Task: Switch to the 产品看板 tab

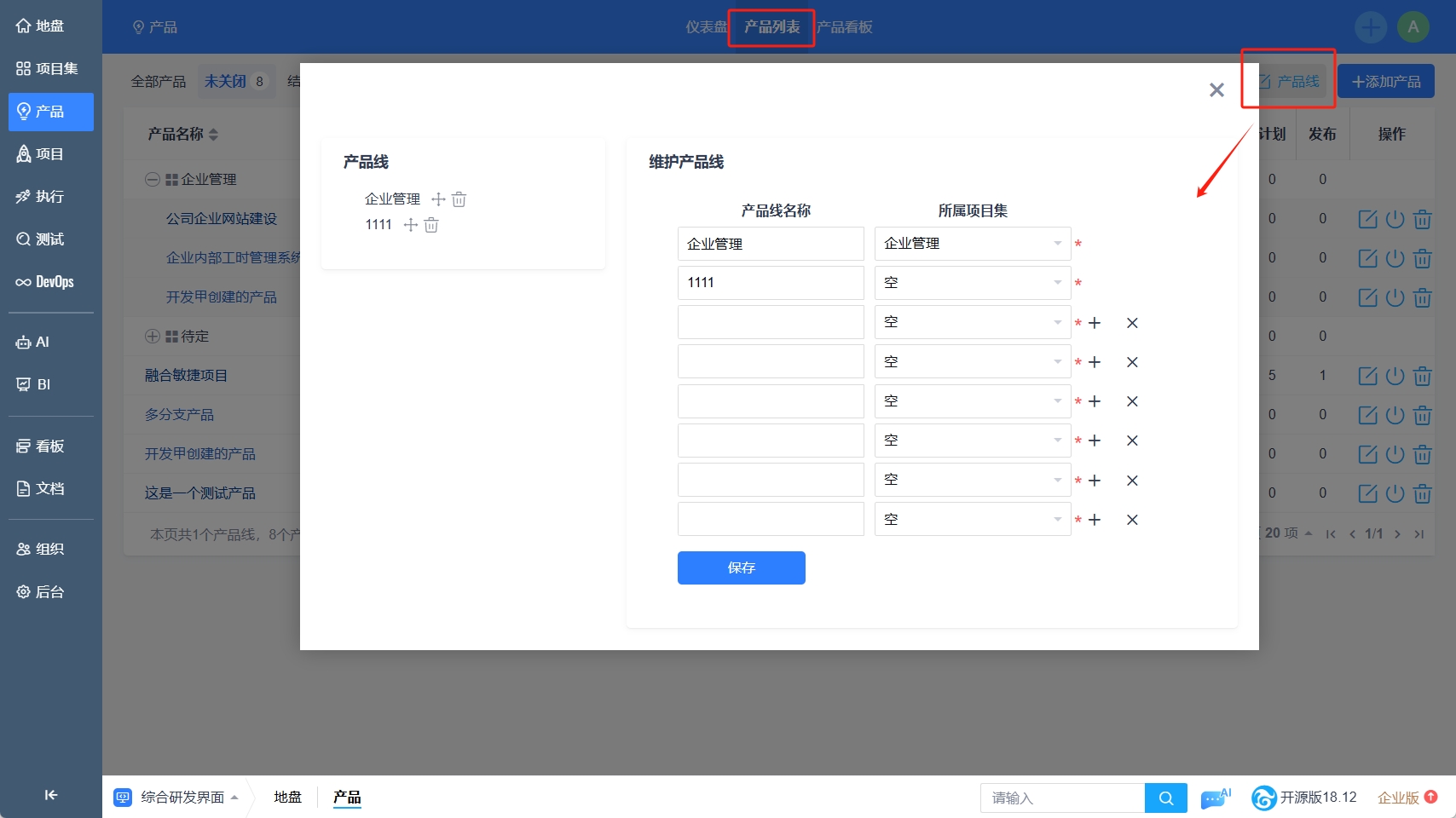Action: click(845, 27)
